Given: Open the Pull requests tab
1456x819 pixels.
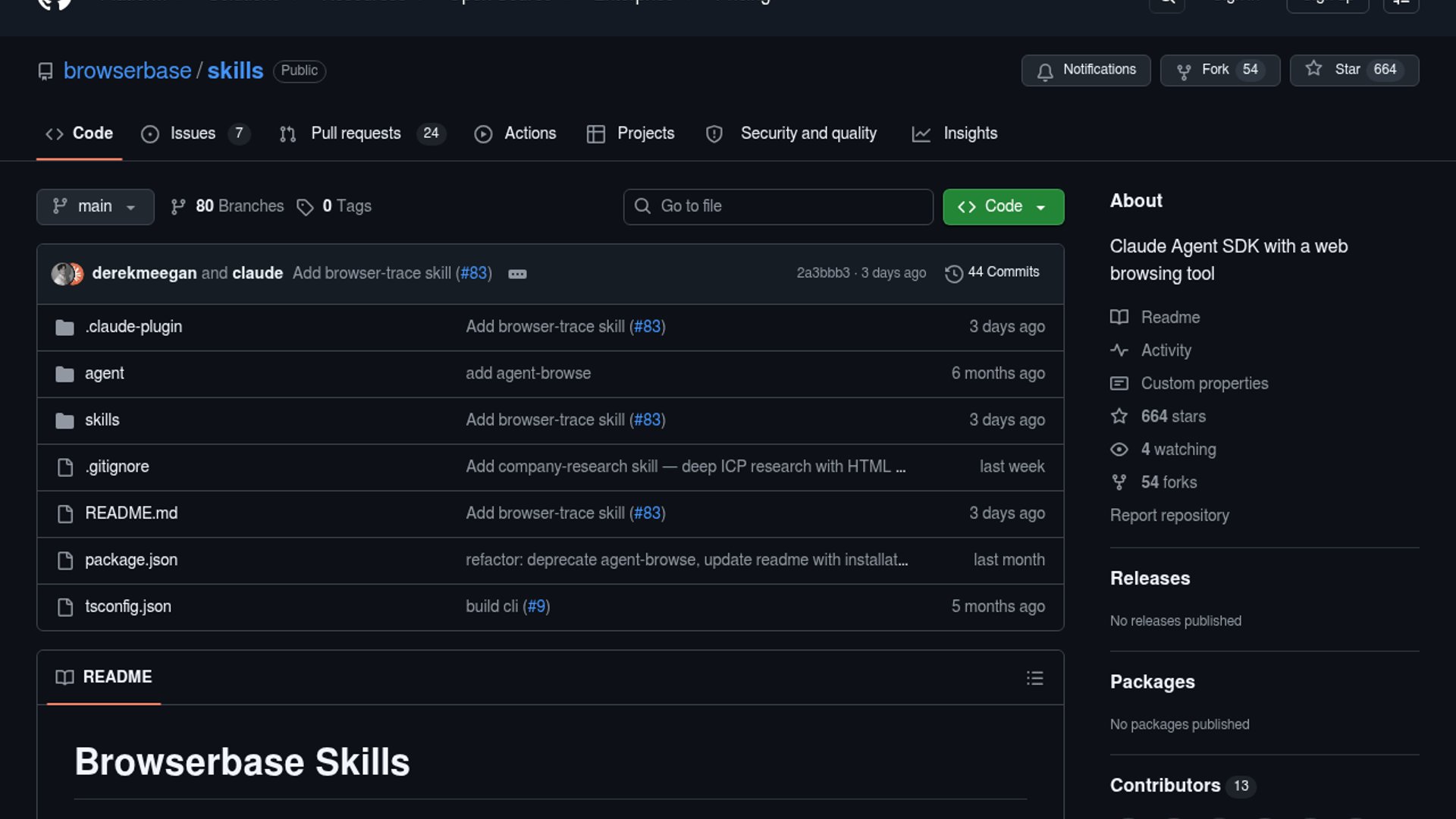Looking at the screenshot, I should [356, 133].
